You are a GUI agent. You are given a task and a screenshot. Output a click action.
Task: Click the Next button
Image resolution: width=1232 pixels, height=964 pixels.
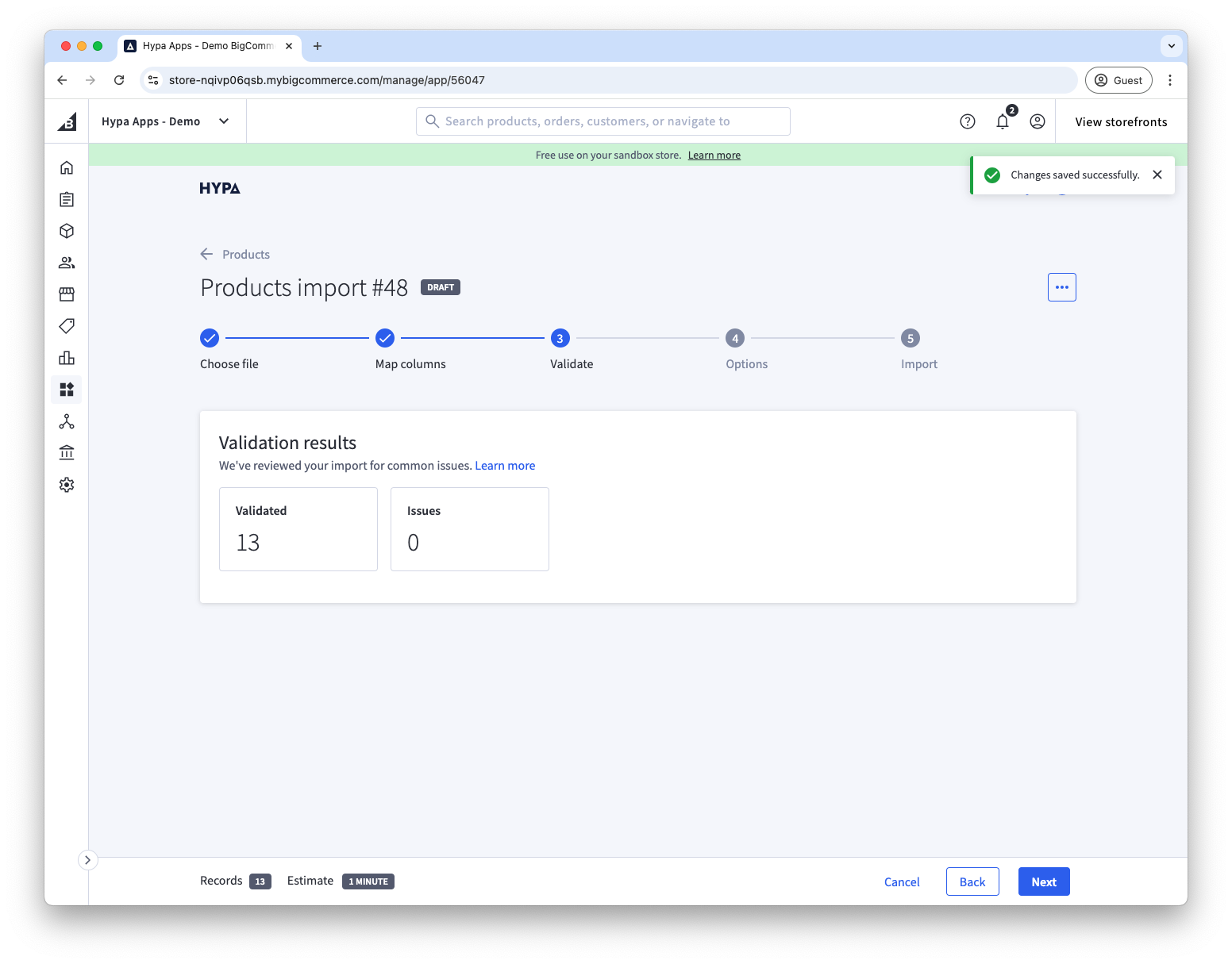coord(1043,881)
